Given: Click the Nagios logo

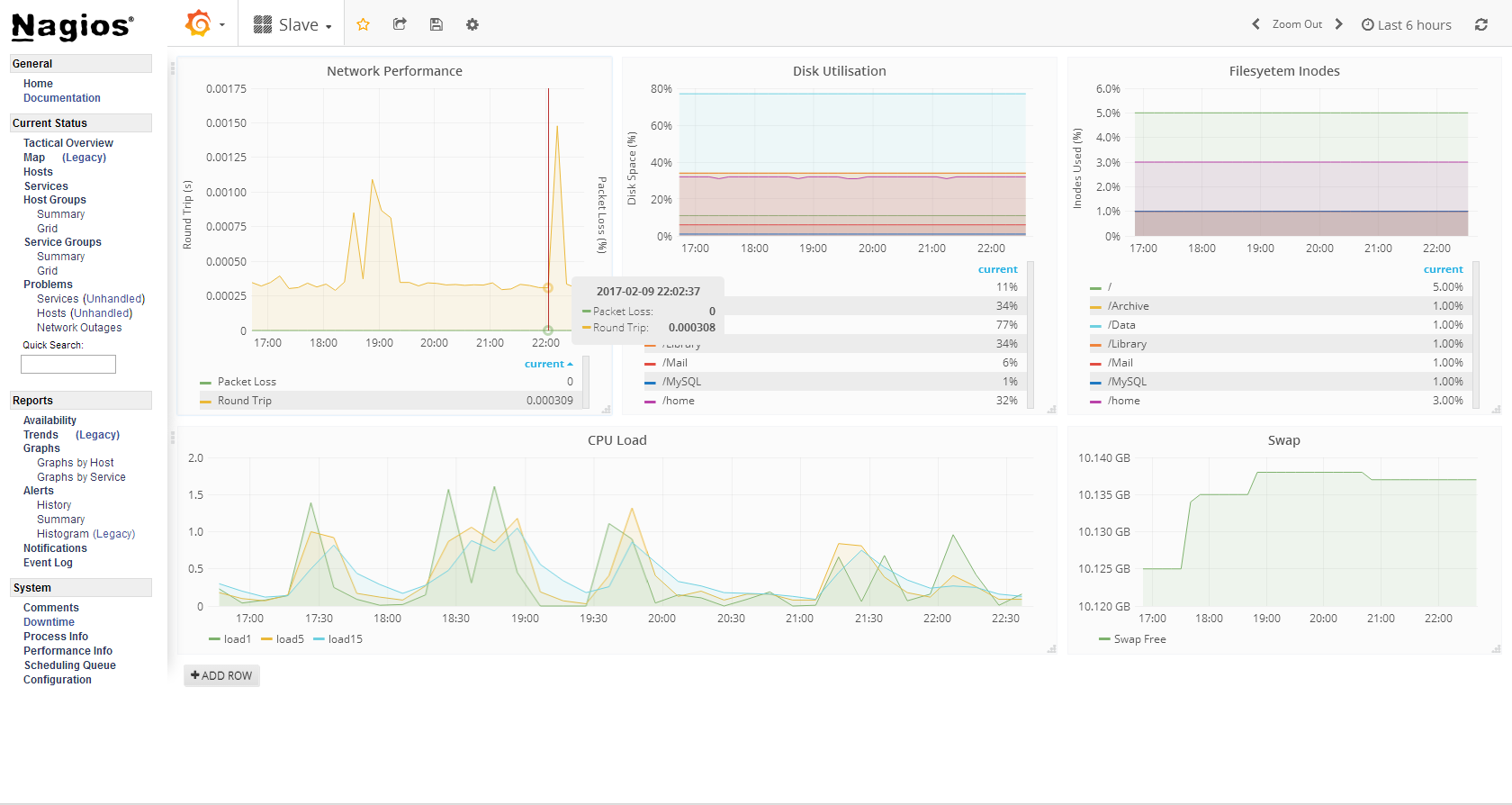Looking at the screenshot, I should pos(73,26).
